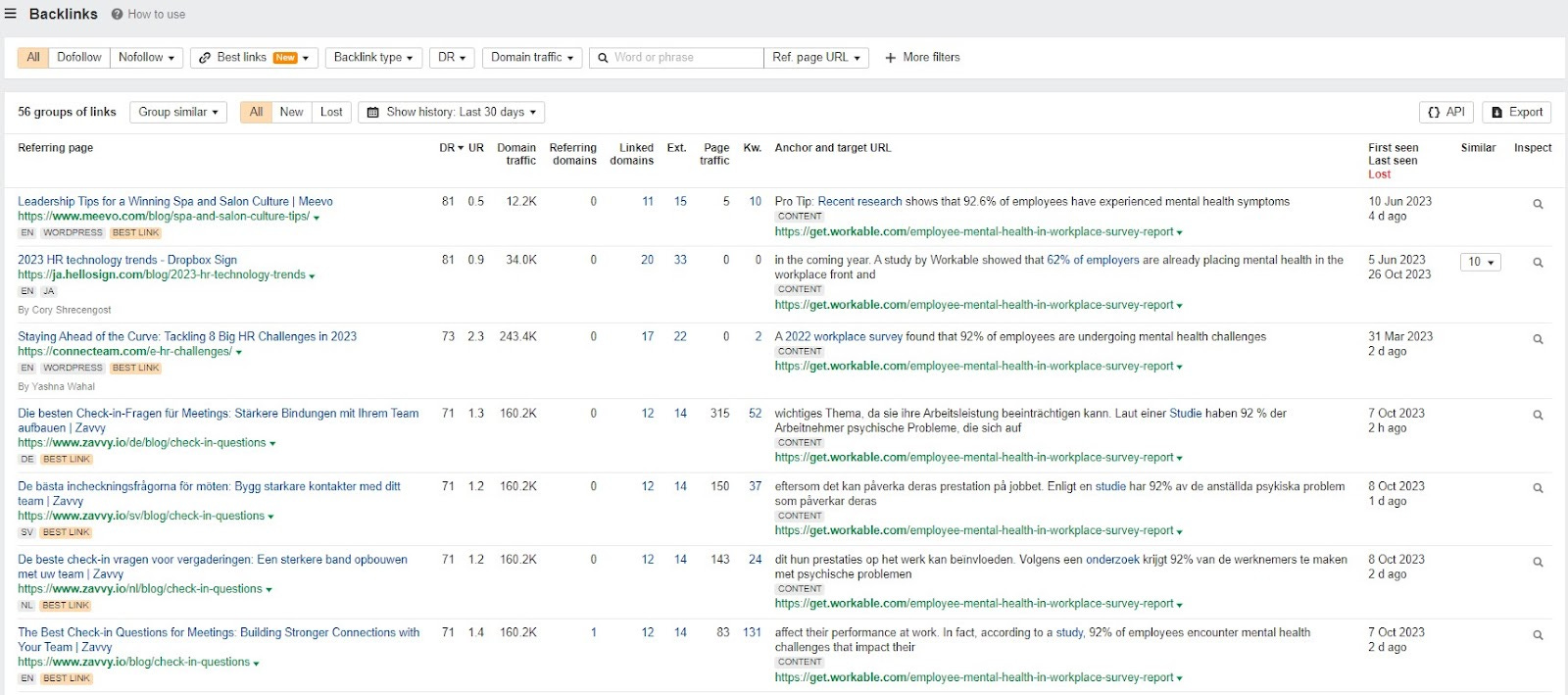Open the Nofollow filter dropdown
Screen dimensions: 1568x695
tap(146, 58)
